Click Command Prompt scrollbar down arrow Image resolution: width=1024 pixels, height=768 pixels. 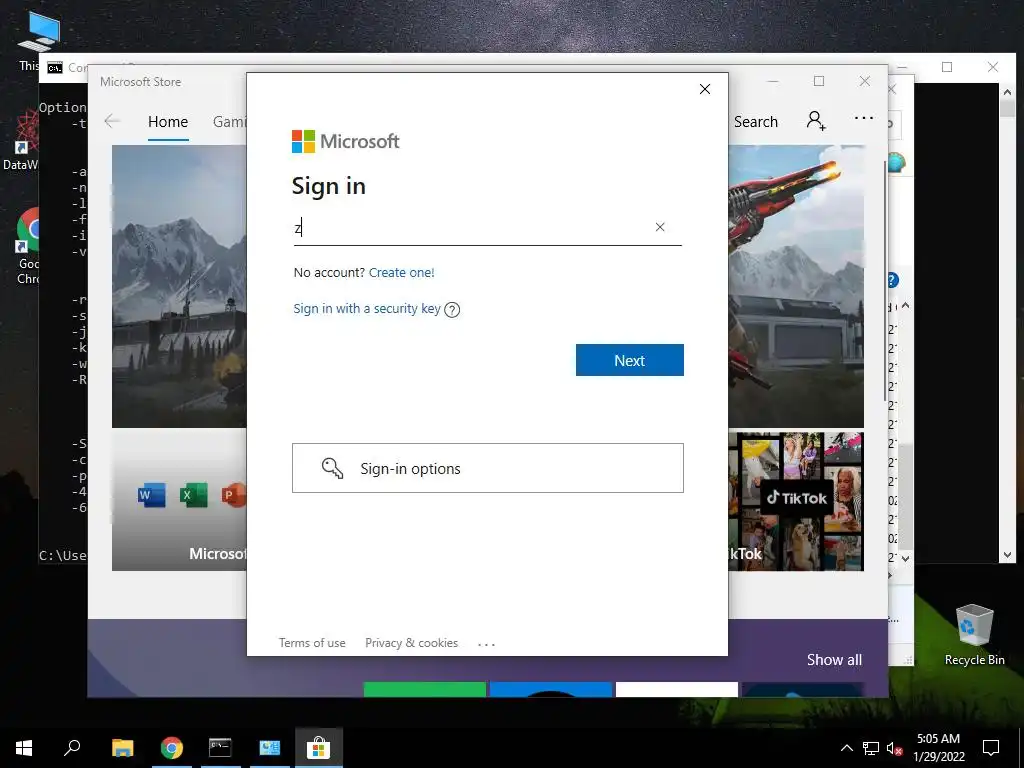1007,555
